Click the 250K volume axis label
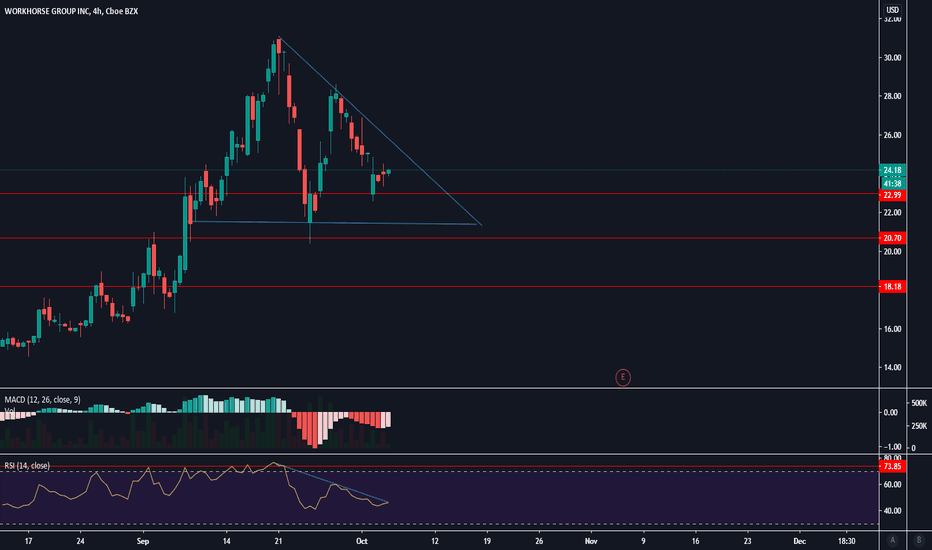This screenshot has width=932, height=550. click(919, 426)
